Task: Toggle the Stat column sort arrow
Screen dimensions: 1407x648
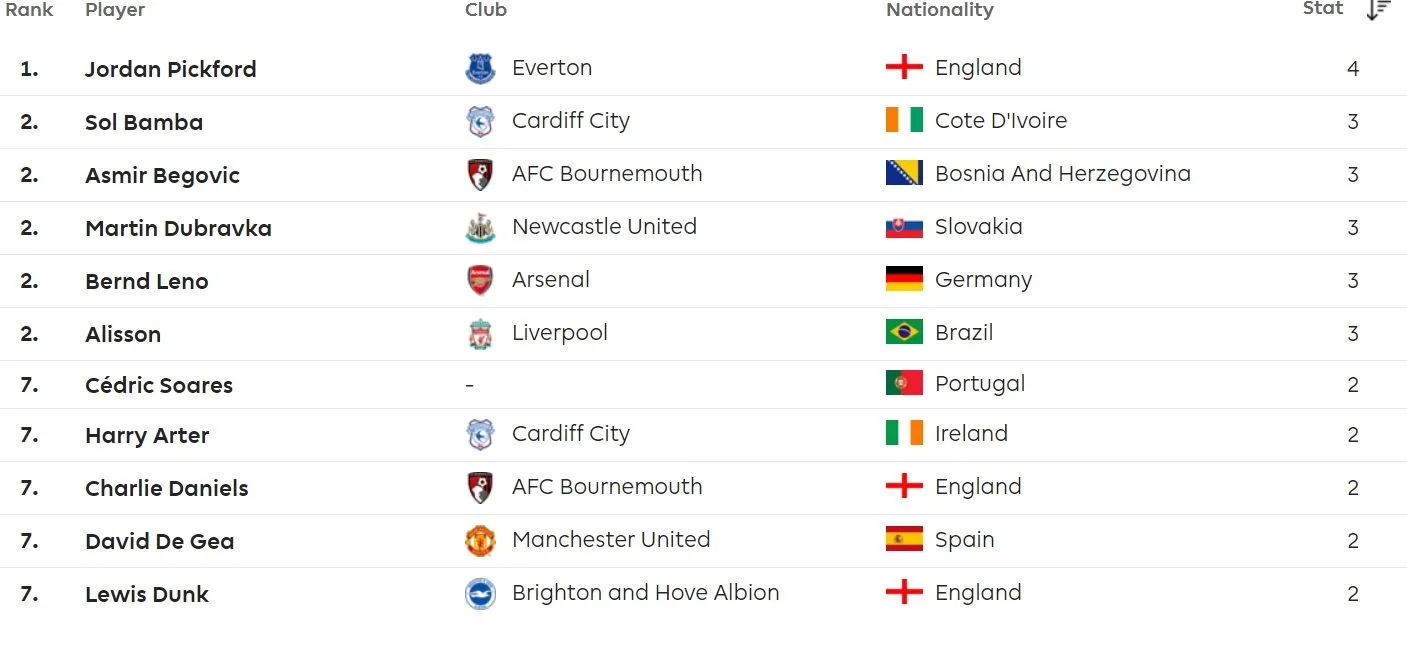Action: (1378, 9)
